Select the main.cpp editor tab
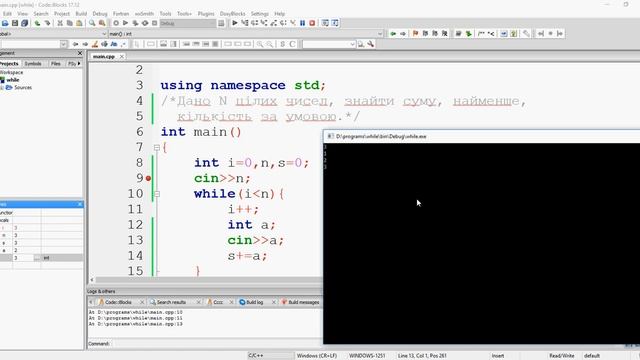The image size is (640, 360). click(104, 57)
